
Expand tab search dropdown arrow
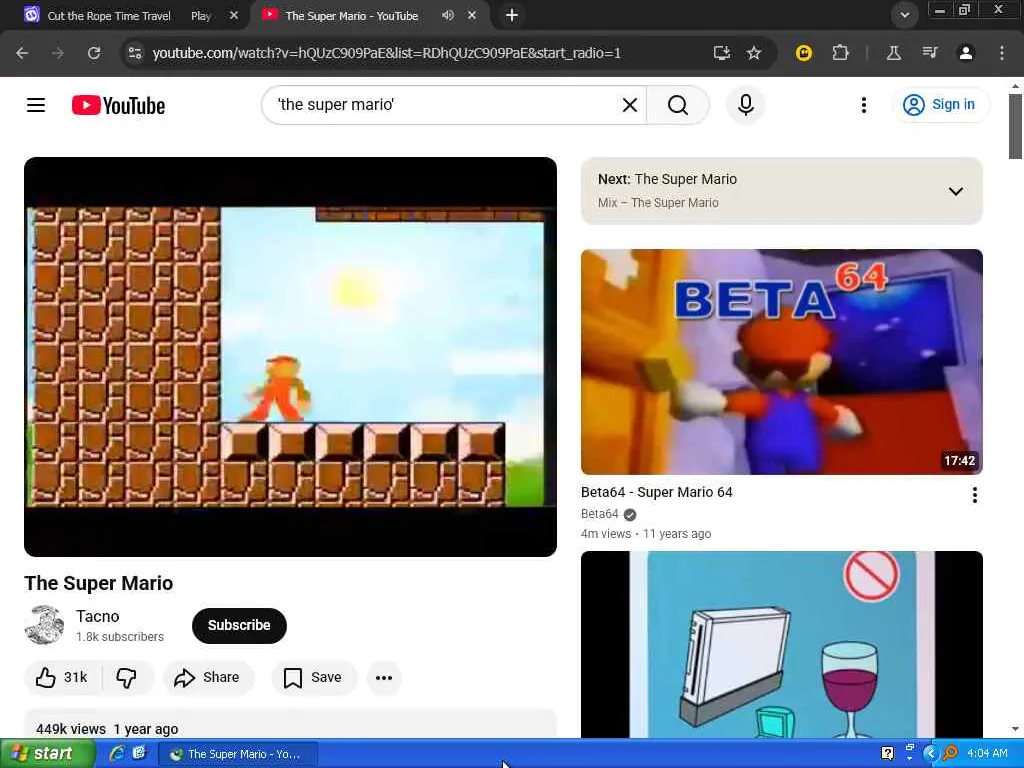(904, 15)
